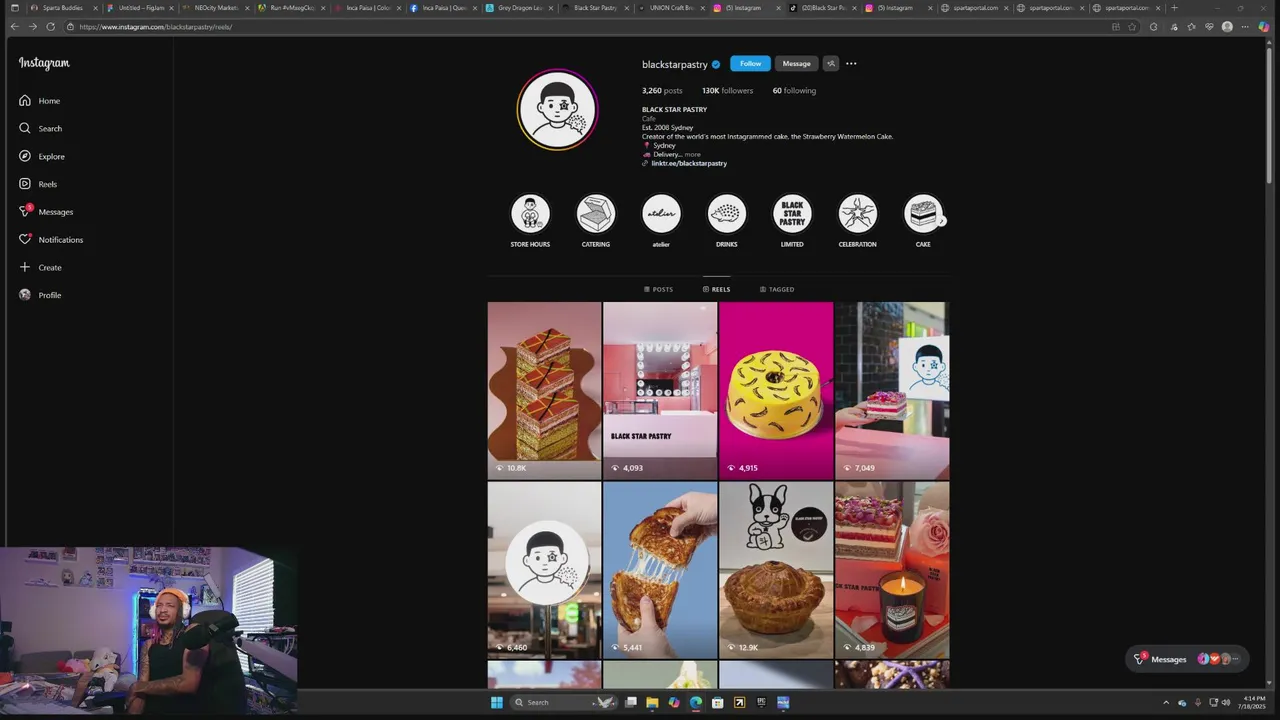Open the clock showing 4:14 PM

tap(1254, 702)
